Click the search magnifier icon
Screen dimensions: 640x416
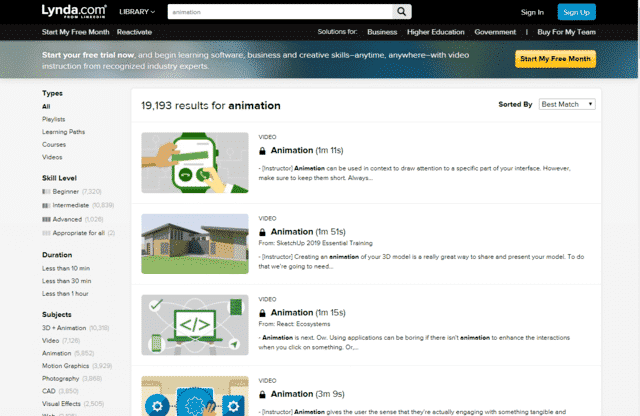(402, 12)
